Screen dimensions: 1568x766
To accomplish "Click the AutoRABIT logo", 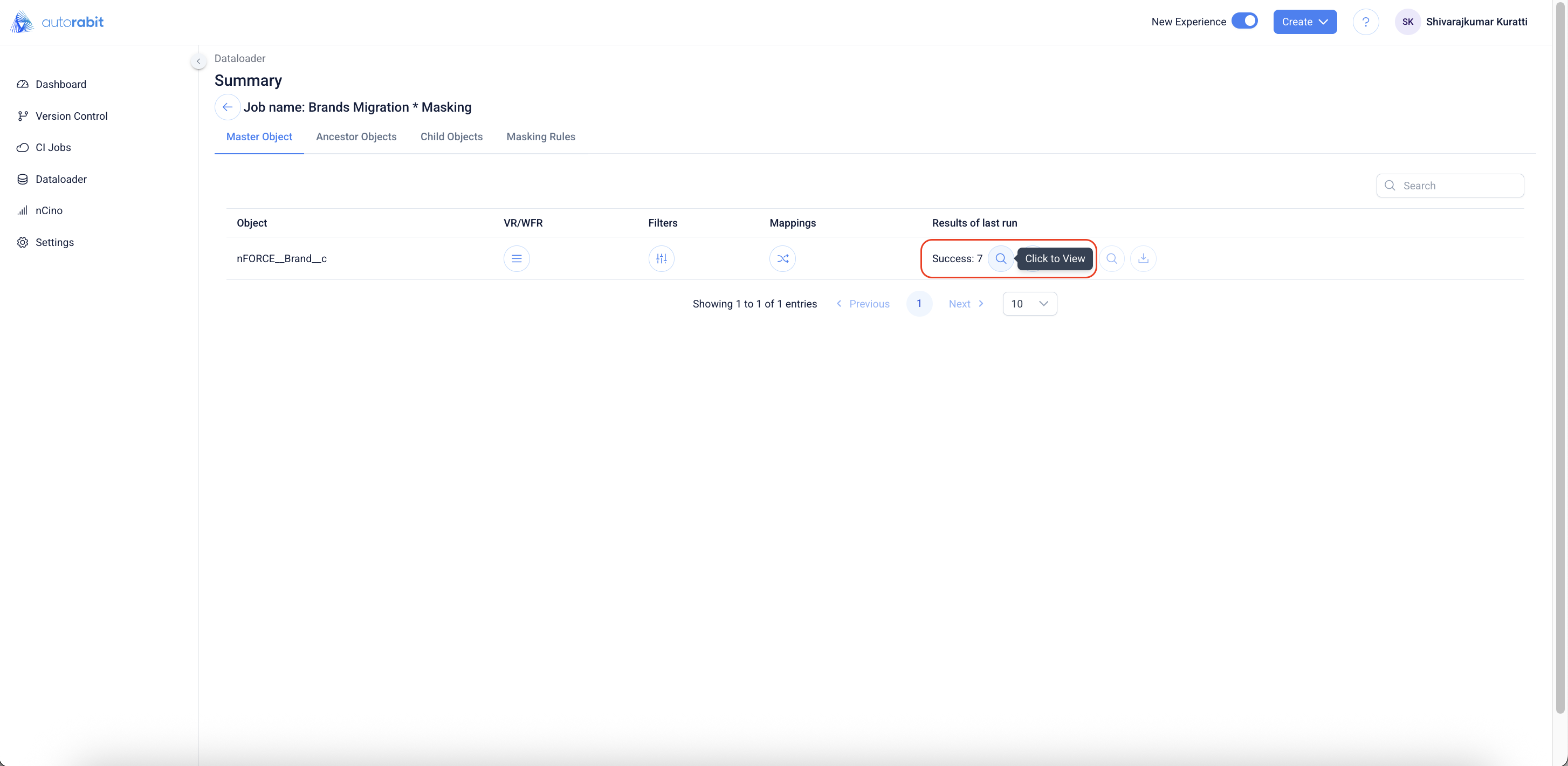I will pyautogui.click(x=57, y=22).
